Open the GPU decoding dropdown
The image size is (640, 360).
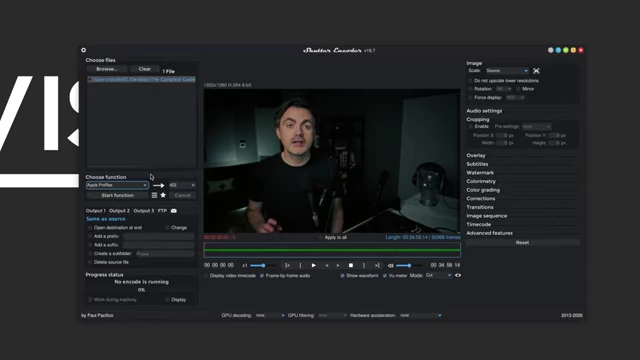click(269, 316)
